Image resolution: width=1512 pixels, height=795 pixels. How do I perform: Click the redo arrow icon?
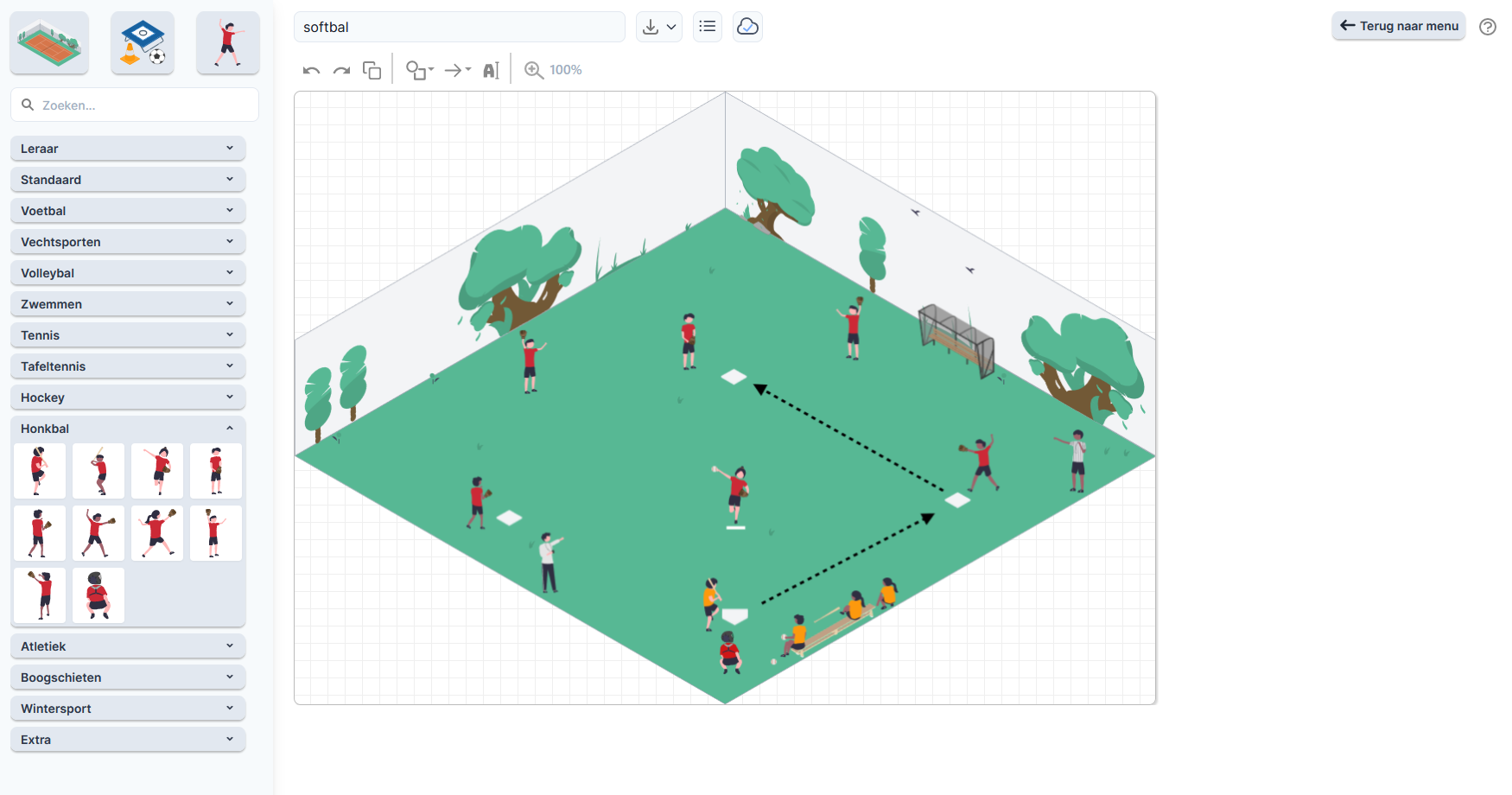pyautogui.click(x=342, y=70)
